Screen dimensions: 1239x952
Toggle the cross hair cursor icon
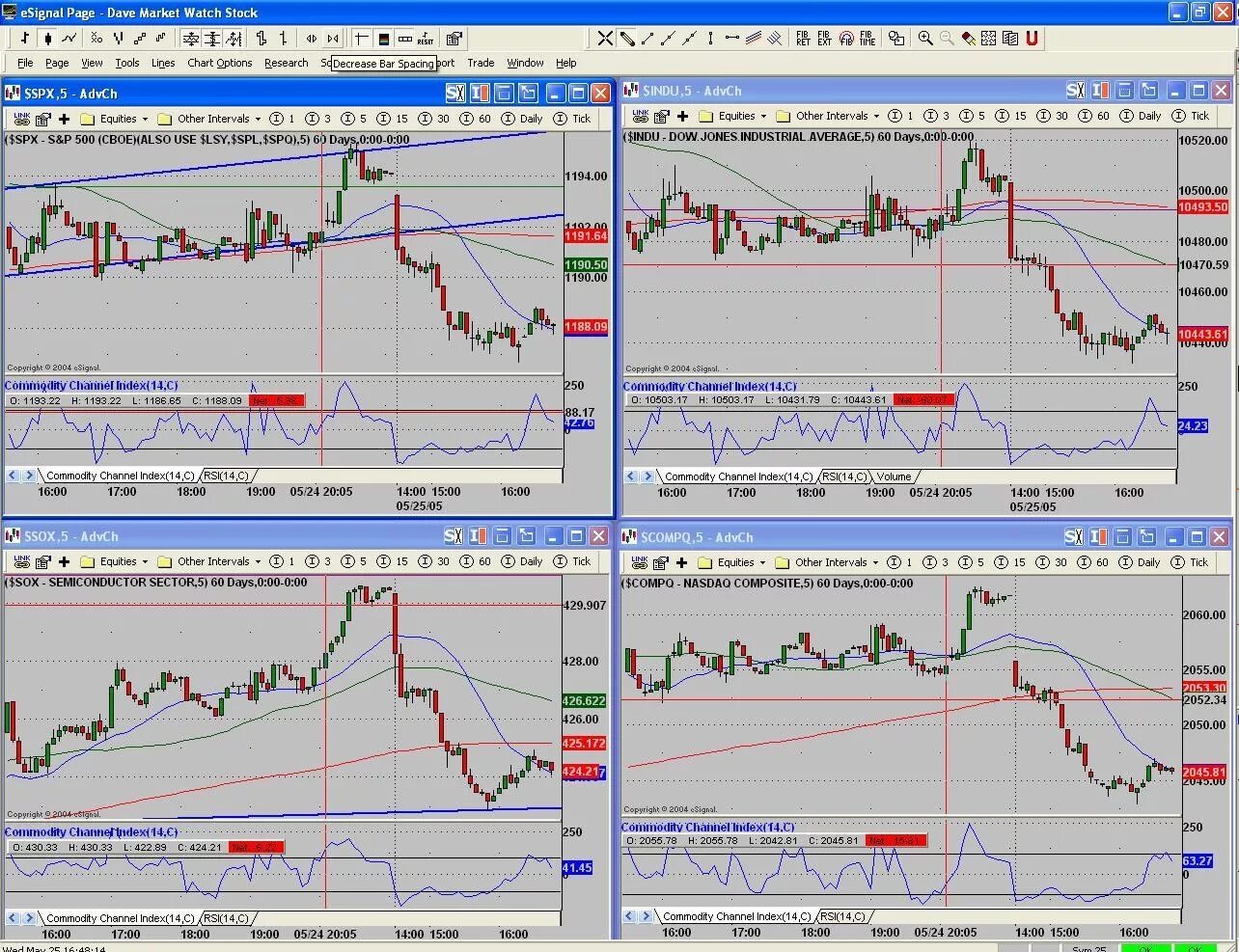(362, 39)
